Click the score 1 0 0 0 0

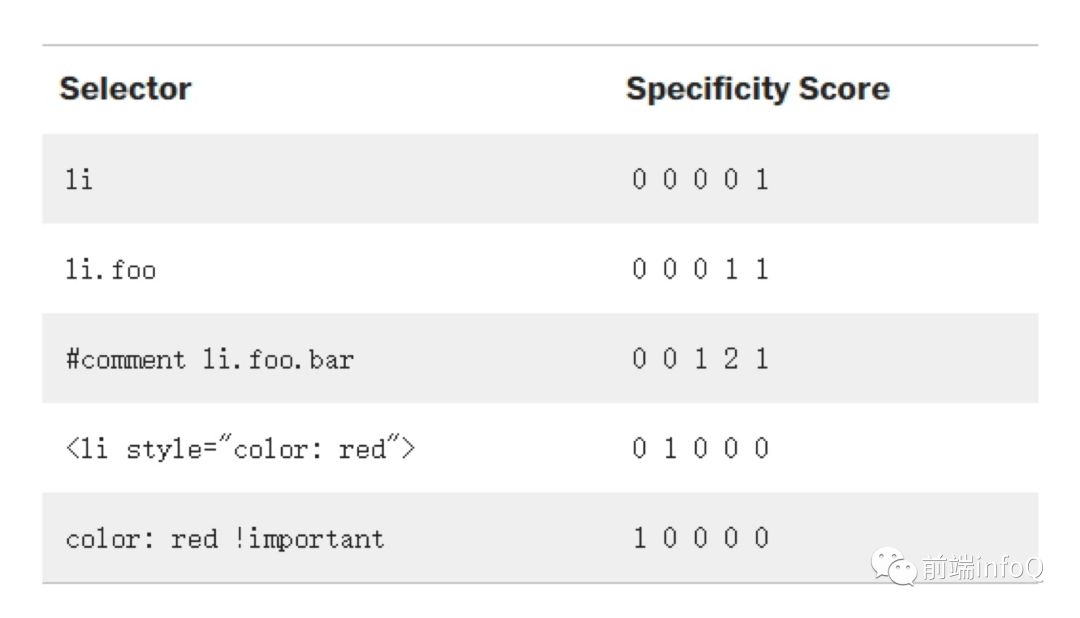coord(700,537)
